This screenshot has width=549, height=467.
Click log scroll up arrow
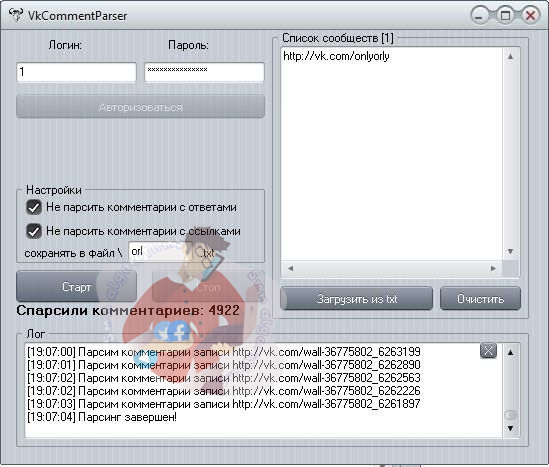[x=510, y=353]
